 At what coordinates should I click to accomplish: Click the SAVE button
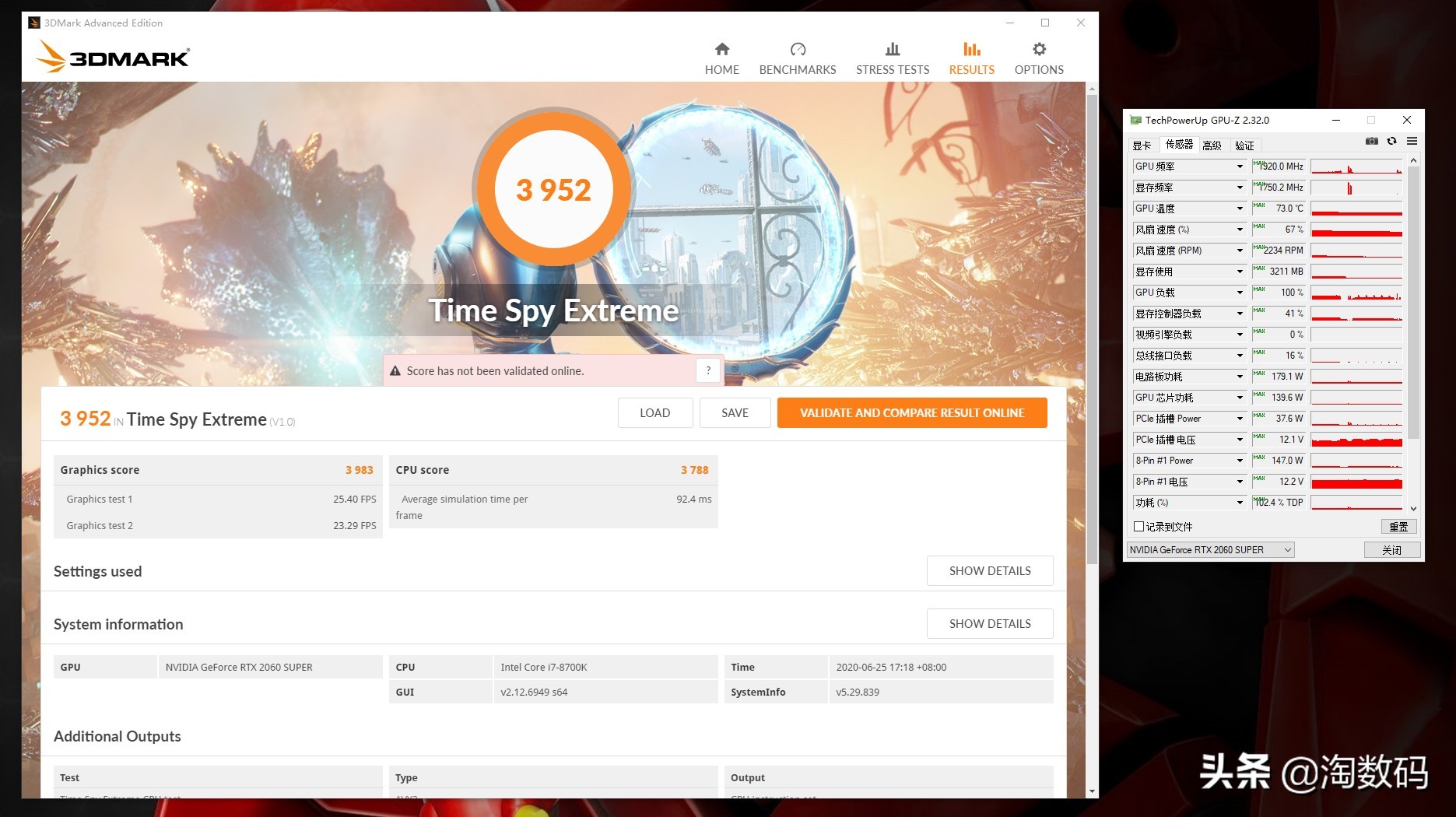[735, 413]
